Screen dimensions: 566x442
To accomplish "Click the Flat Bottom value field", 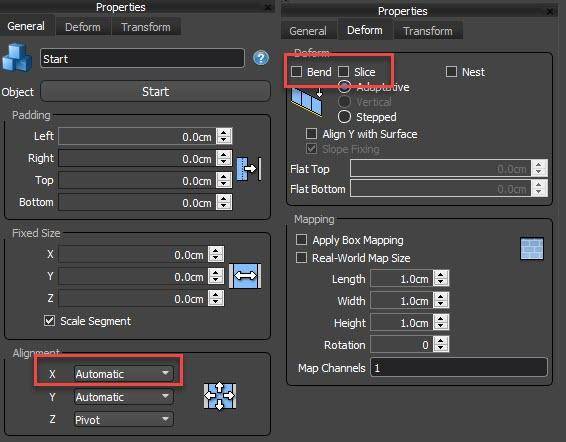I will tap(441, 188).
